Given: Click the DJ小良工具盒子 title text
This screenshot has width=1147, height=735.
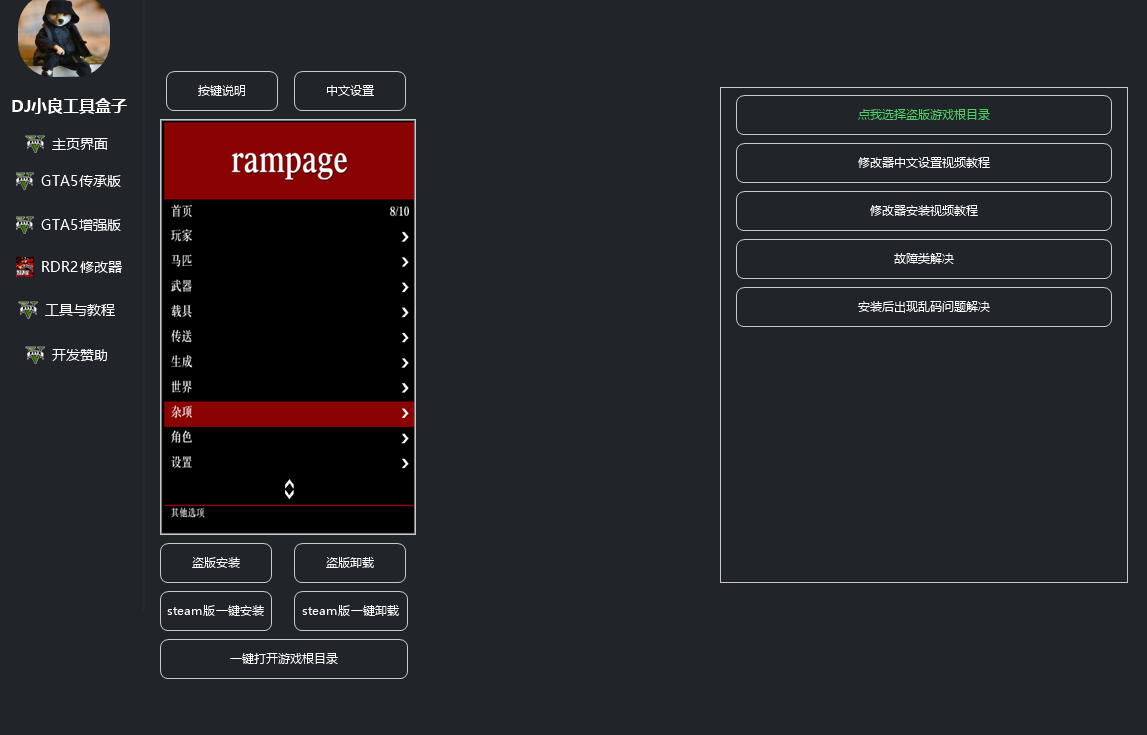Looking at the screenshot, I should 69,106.
